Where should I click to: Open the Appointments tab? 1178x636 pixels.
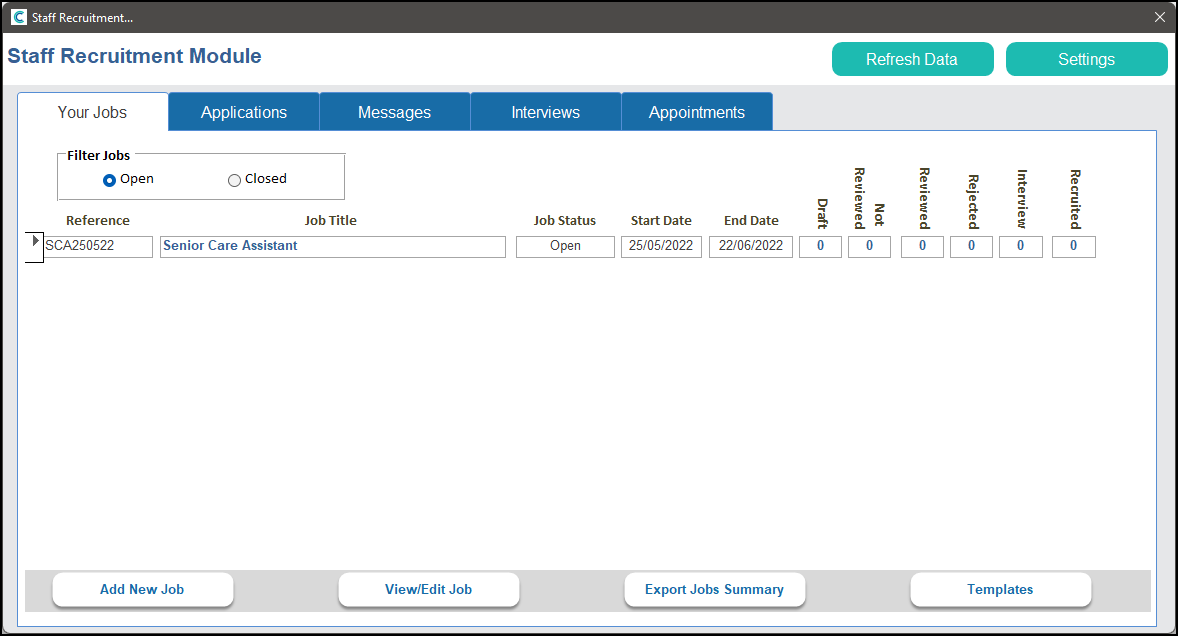696,112
